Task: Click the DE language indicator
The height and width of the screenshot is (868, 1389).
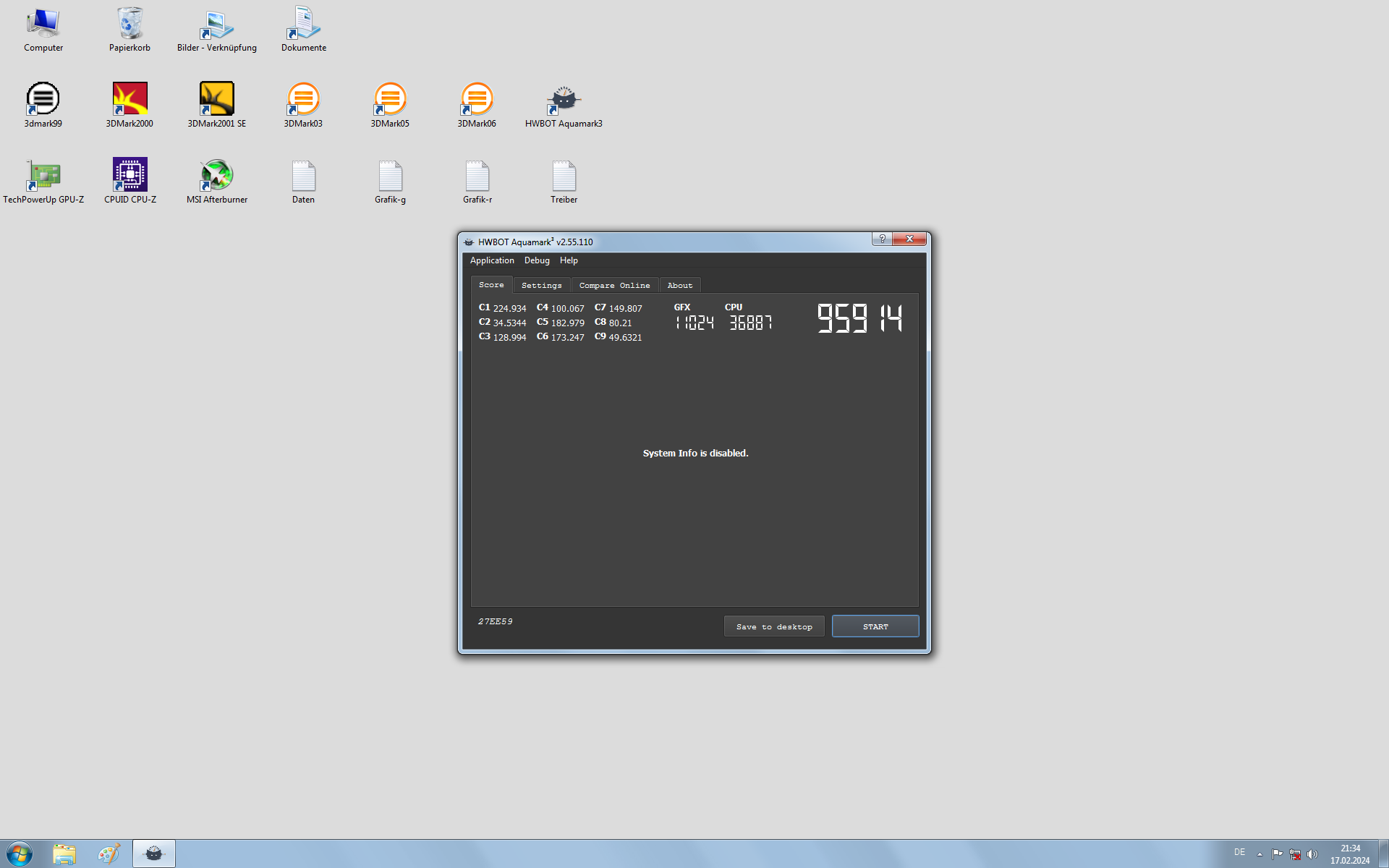Action: [x=1239, y=852]
